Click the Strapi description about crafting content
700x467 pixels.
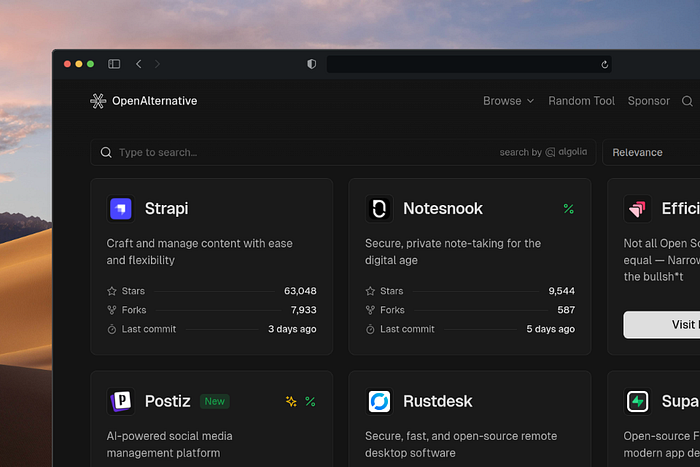[200, 252]
